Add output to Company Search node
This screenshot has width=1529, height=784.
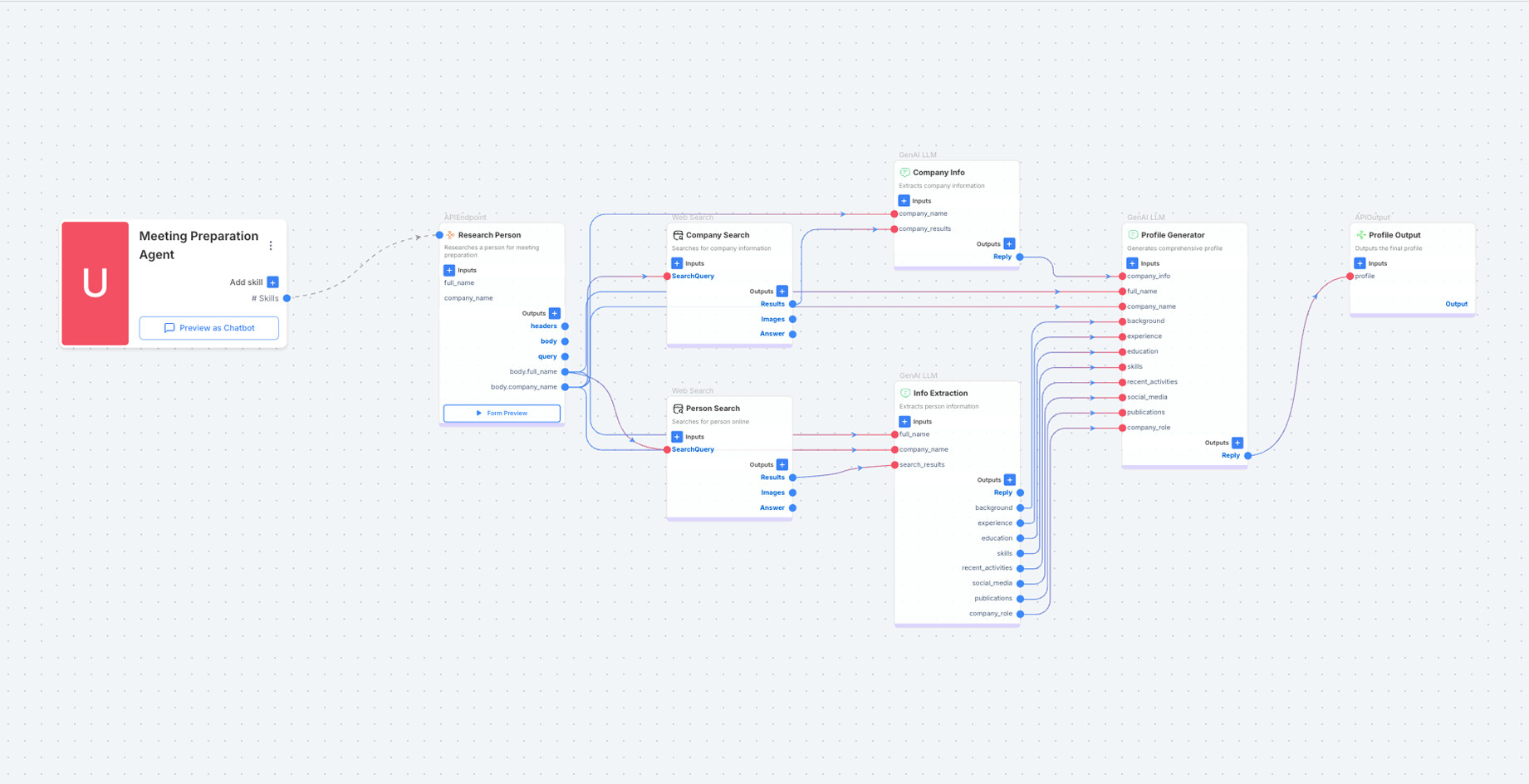[782, 292]
